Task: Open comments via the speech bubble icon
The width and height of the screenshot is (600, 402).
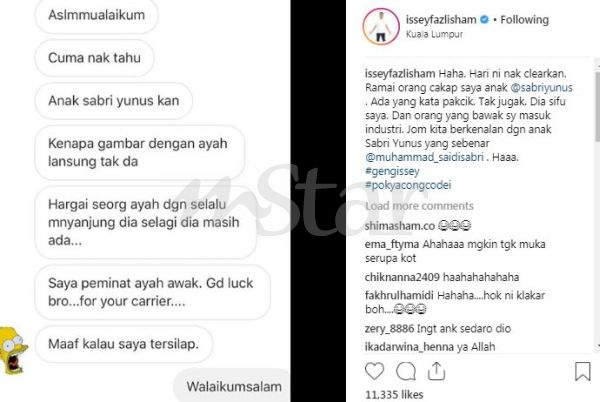Action: [406, 371]
